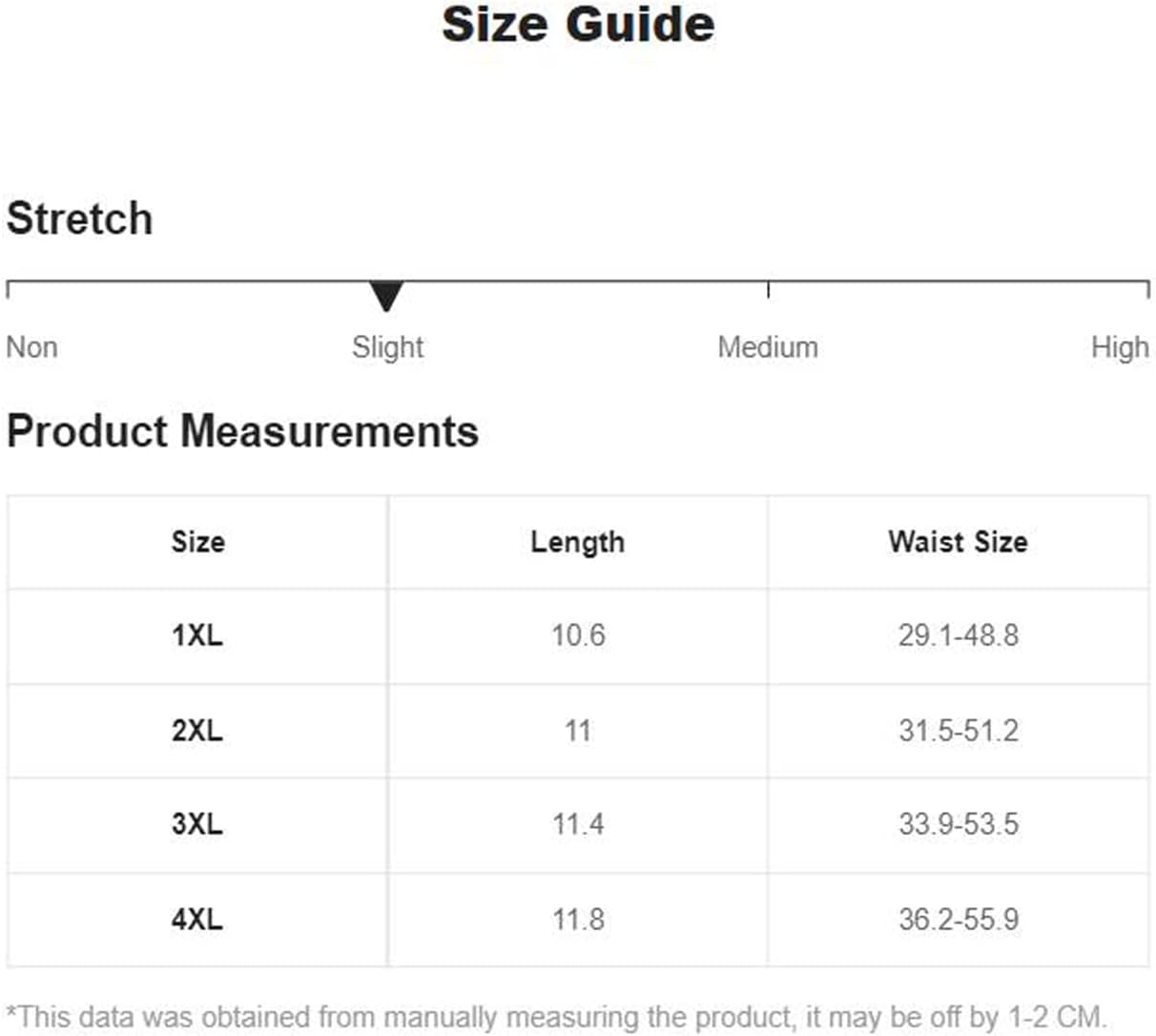
Task: Select the Non stretch label
Action: (32, 346)
